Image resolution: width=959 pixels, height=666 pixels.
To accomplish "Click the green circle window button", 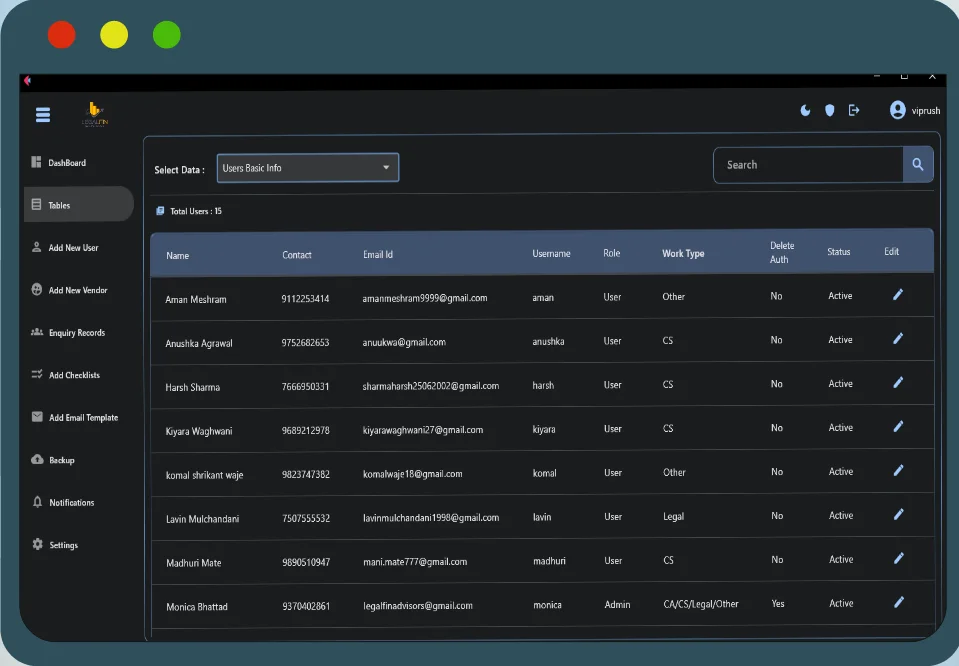I will click(166, 34).
